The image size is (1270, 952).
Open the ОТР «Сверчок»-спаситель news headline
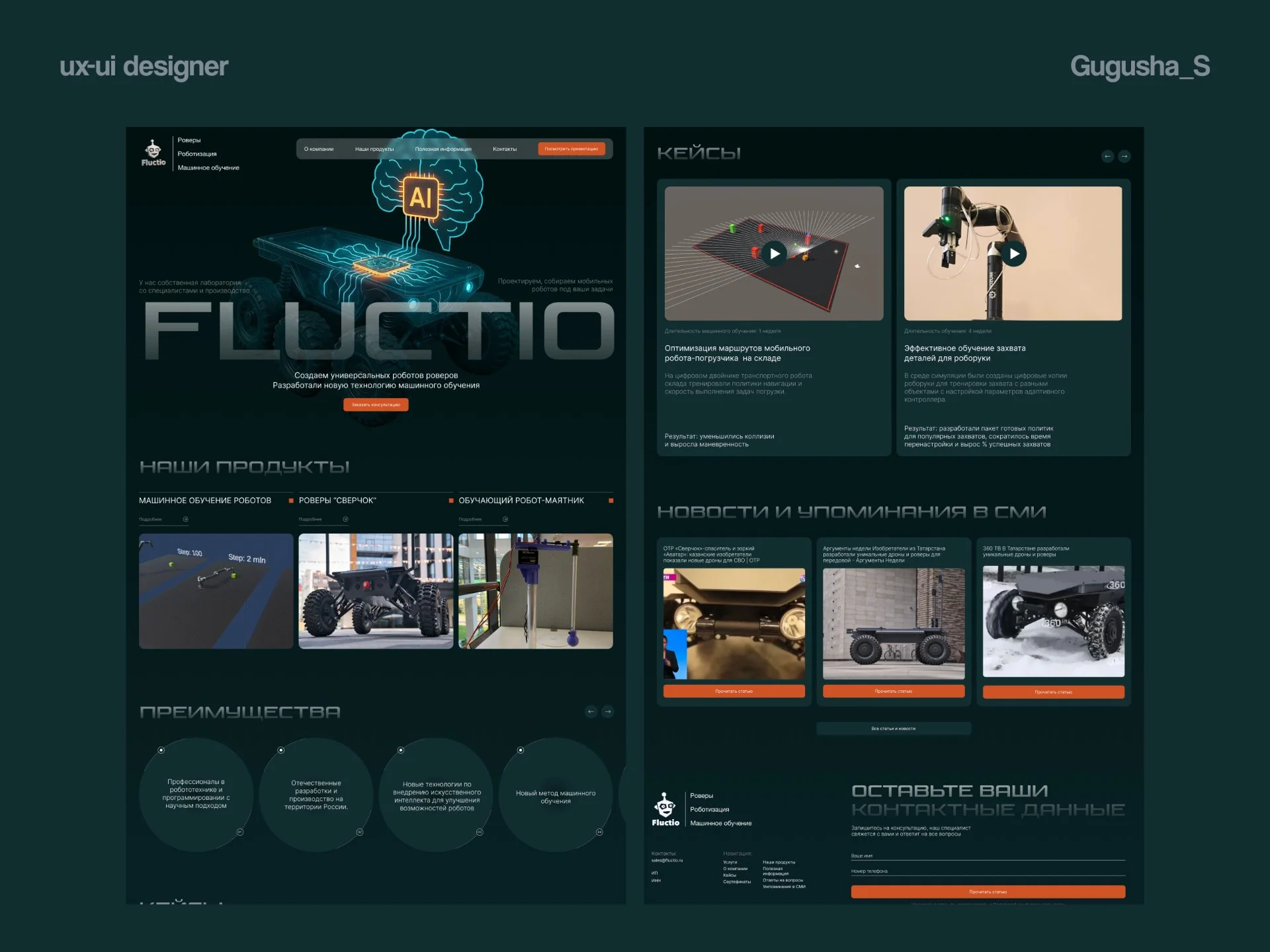(712, 554)
